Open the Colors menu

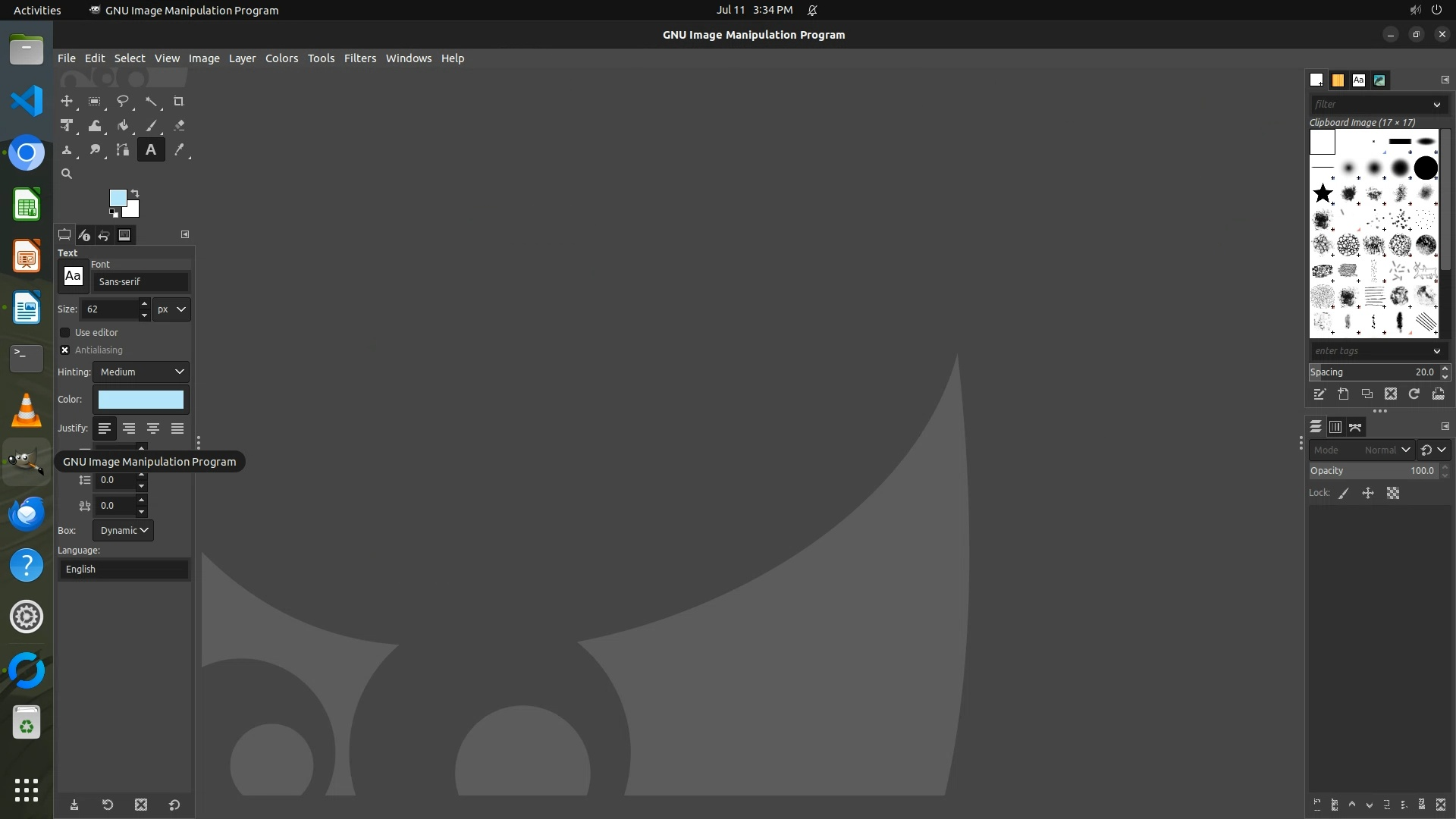click(x=281, y=58)
